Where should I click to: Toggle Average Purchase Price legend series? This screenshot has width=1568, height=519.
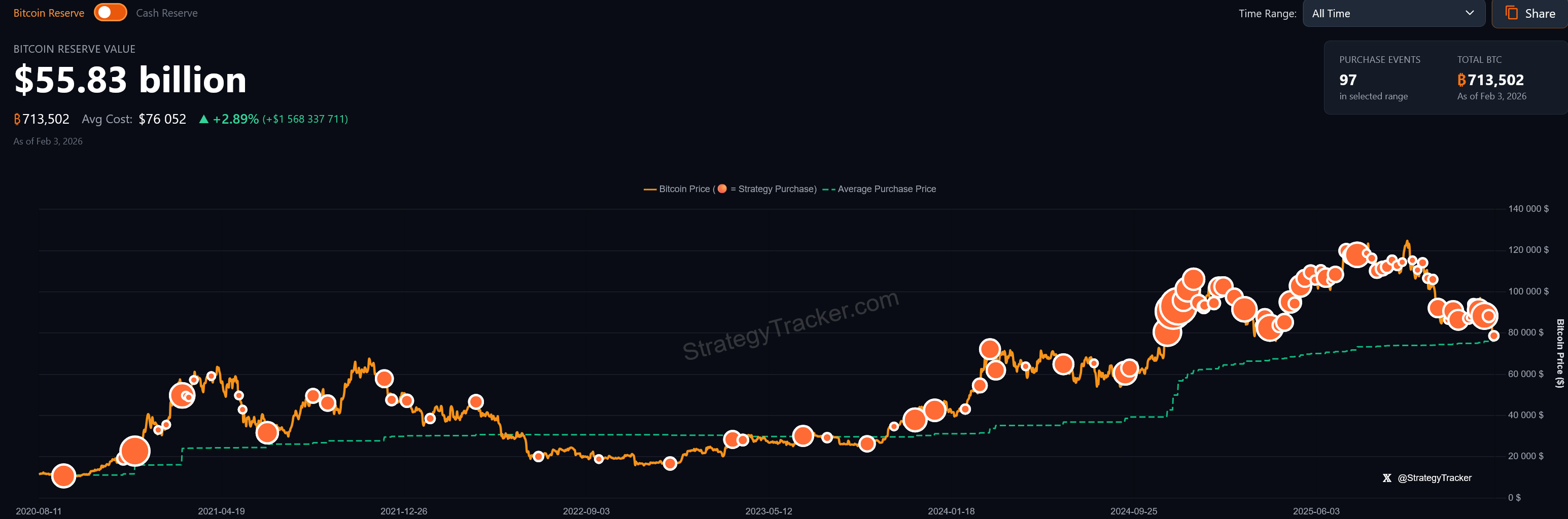(879, 189)
